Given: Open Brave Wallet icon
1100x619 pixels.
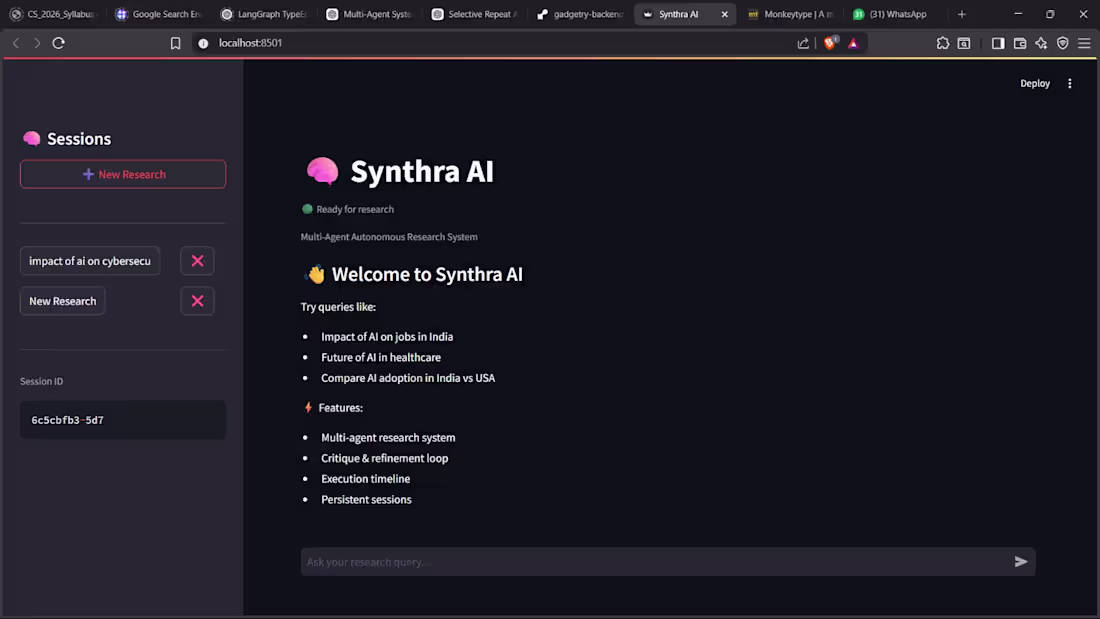Looking at the screenshot, I should pos(1020,43).
